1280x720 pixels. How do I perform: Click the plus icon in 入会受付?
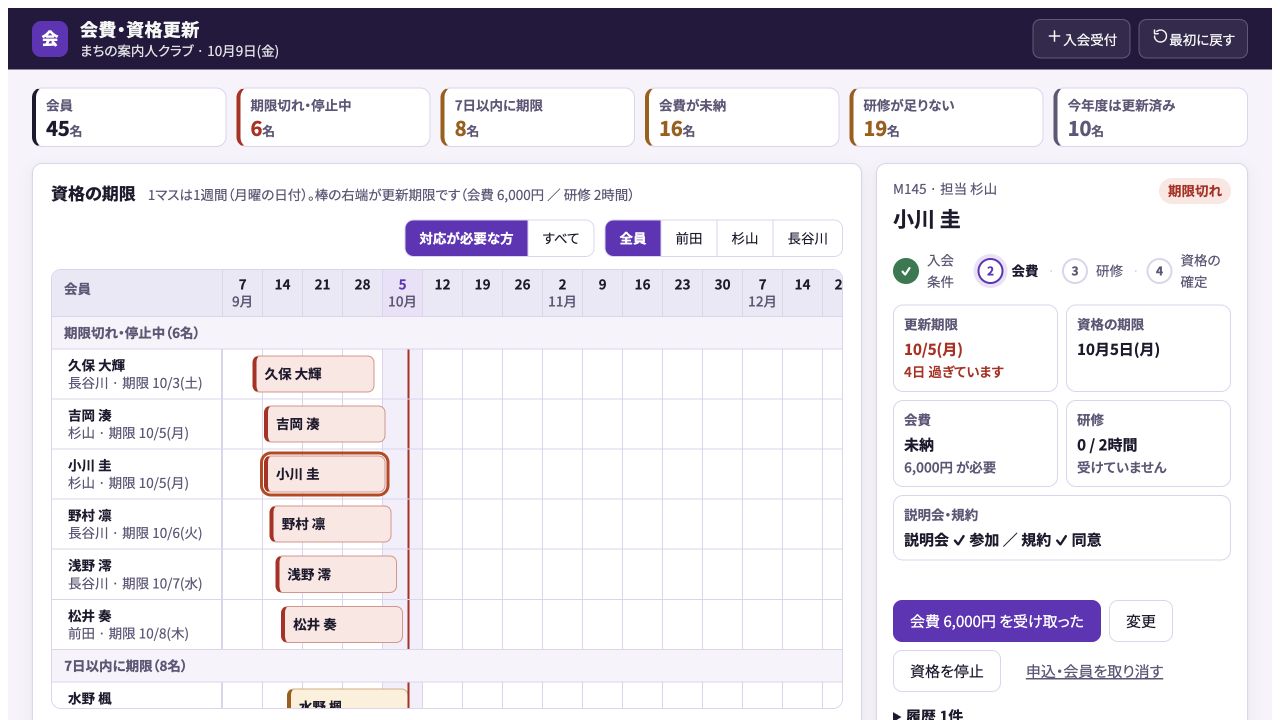click(x=1054, y=37)
